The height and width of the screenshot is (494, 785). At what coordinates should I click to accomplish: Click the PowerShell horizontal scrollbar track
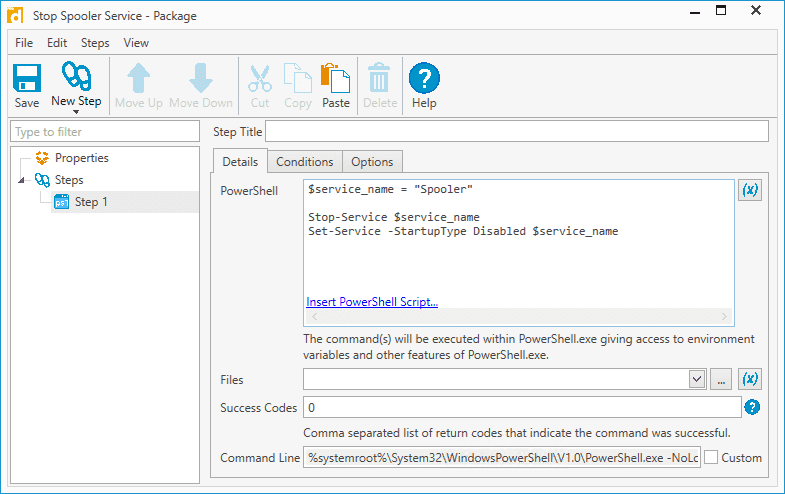(519, 316)
